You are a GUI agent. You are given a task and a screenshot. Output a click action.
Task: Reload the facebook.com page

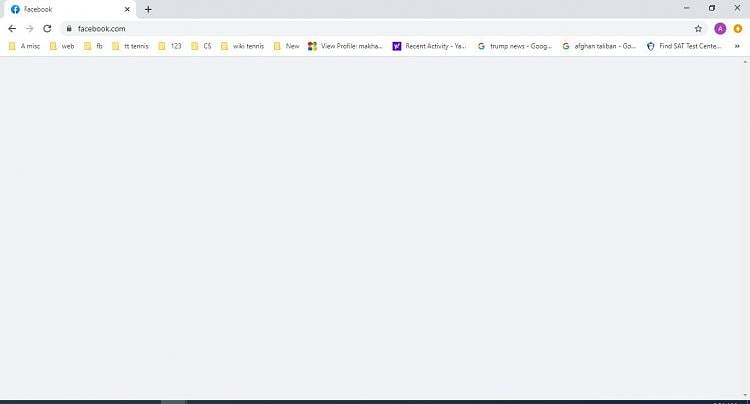pos(47,29)
